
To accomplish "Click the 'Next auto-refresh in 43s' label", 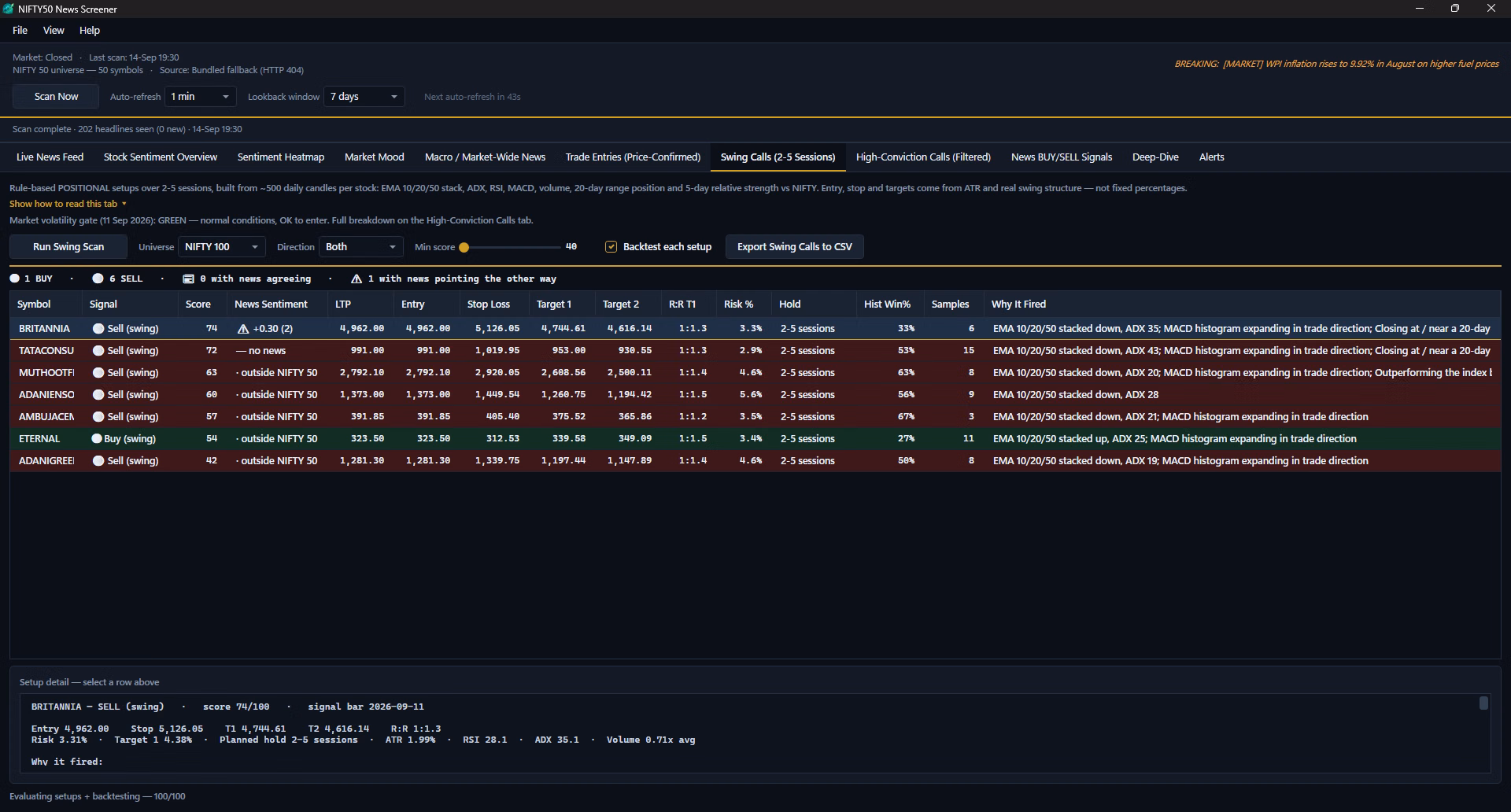I will (x=472, y=97).
